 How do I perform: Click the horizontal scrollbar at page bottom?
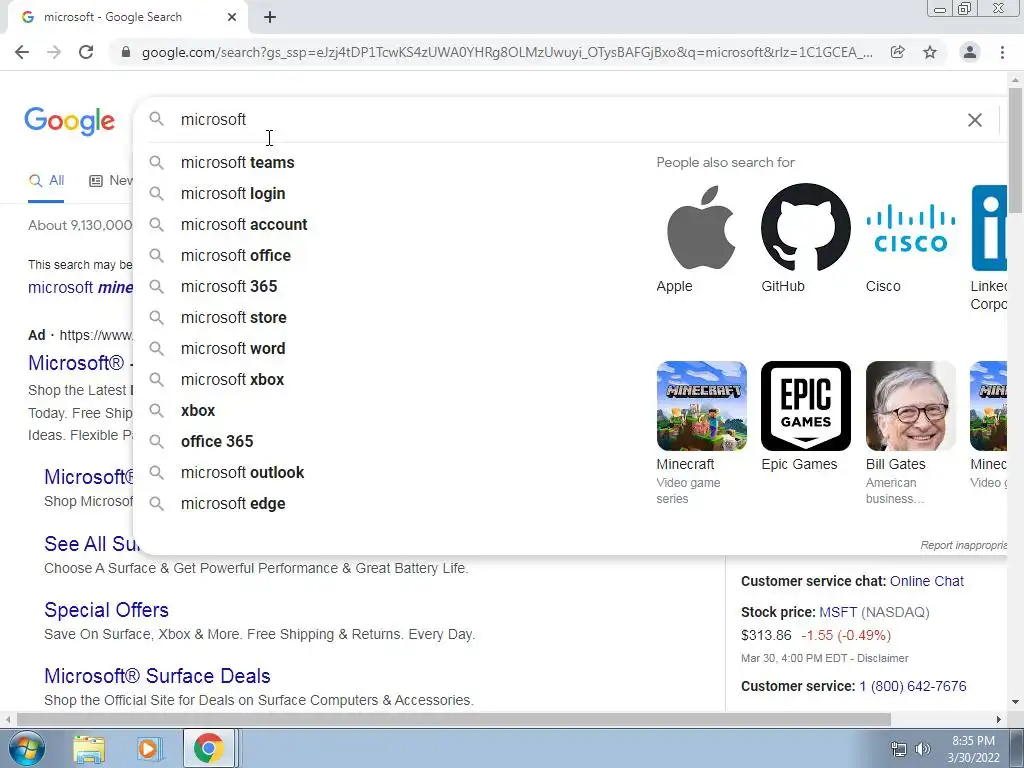pyautogui.click(x=453, y=719)
